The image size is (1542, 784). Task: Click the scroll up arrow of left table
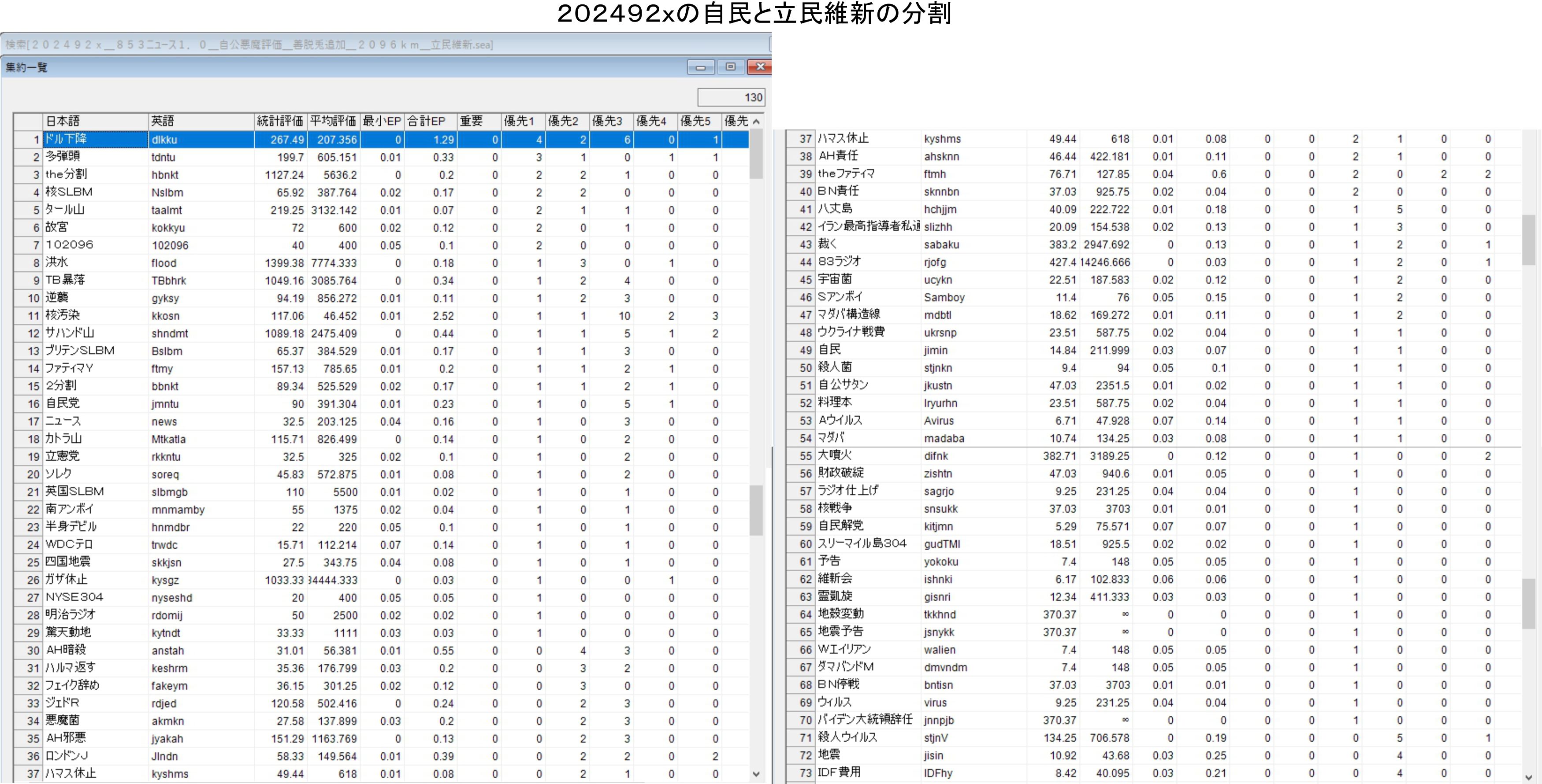coord(756,122)
